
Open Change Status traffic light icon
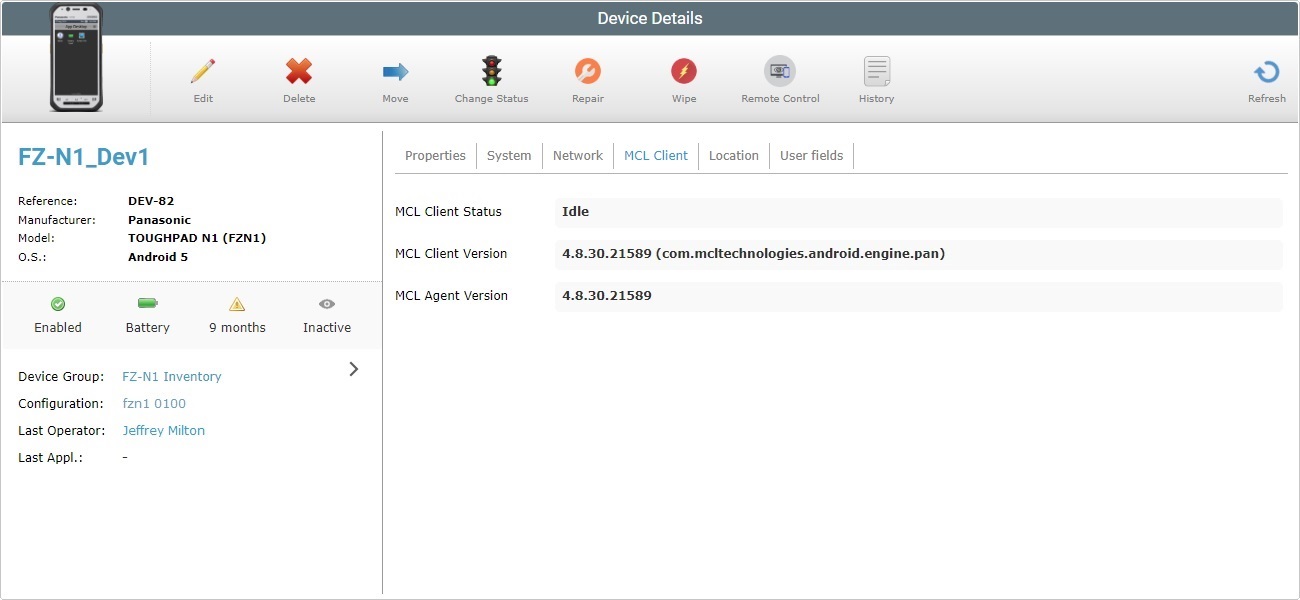[x=491, y=72]
